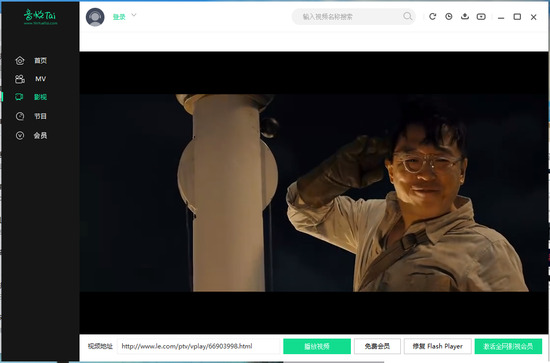This screenshot has height=363, width=550.
Task: Open the watch history clock icon
Action: pyautogui.click(x=449, y=16)
